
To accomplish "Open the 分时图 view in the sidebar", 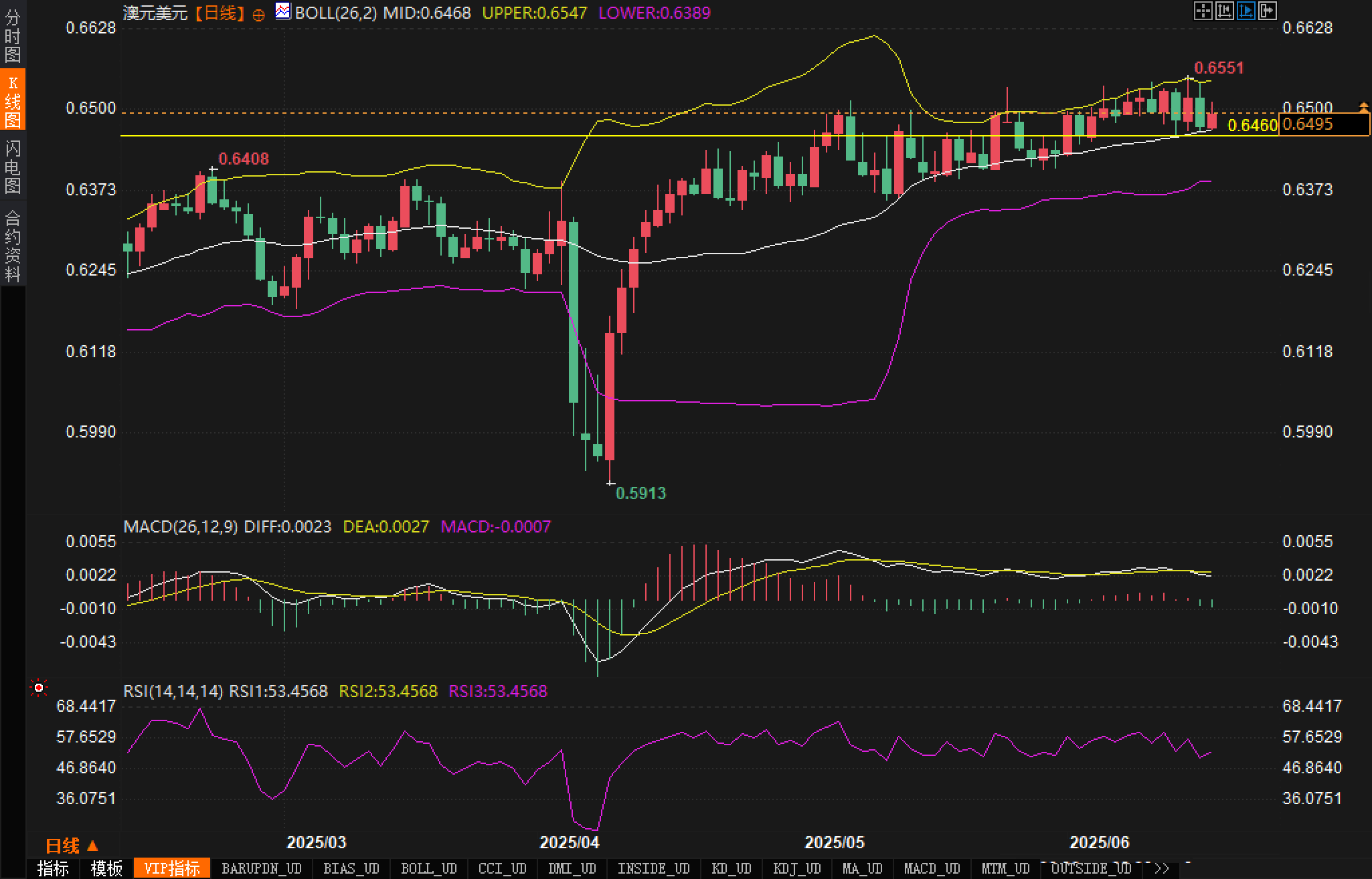I will pyautogui.click(x=13, y=35).
